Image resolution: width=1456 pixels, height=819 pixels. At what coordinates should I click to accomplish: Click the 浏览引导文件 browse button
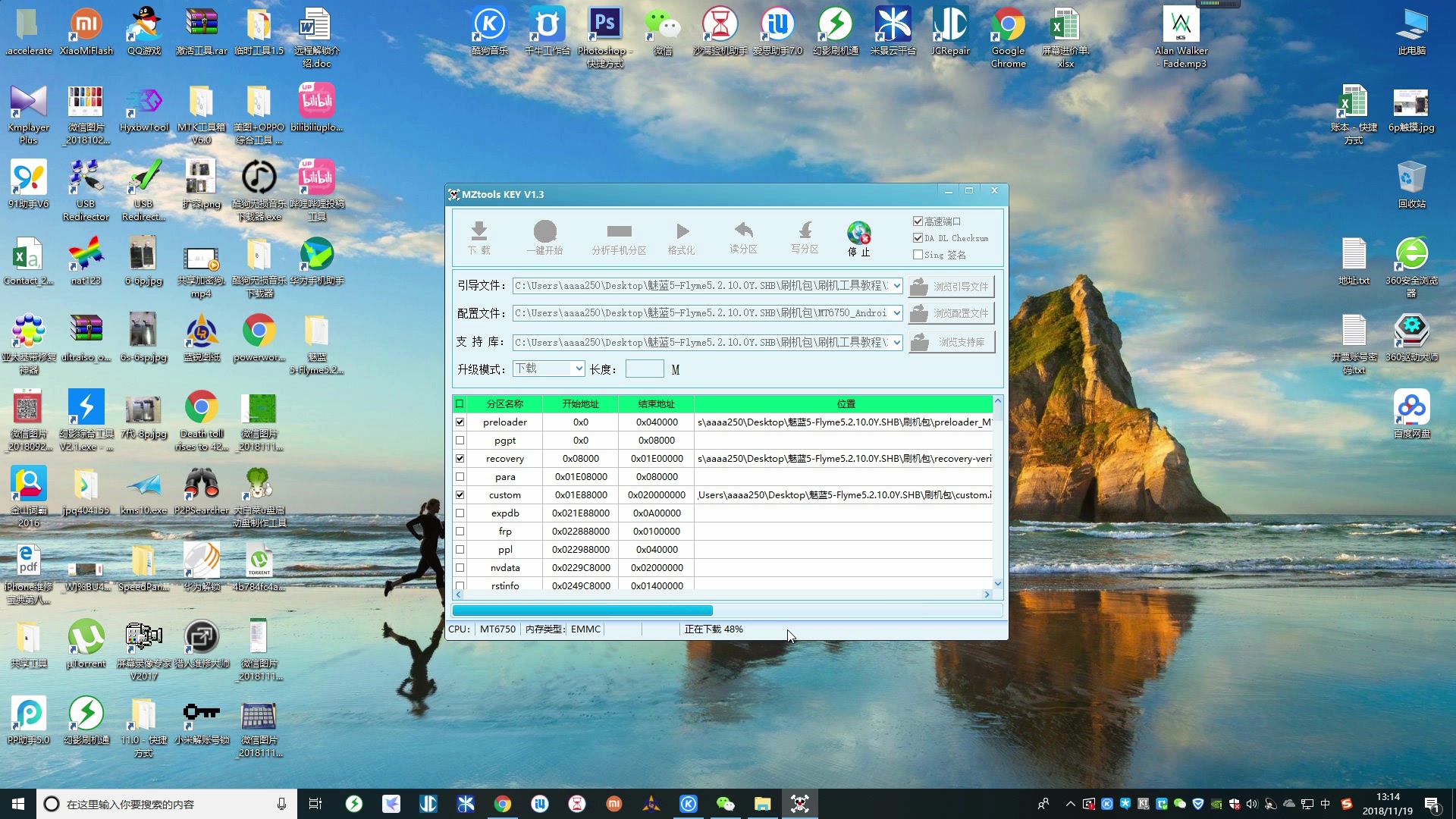(x=952, y=287)
